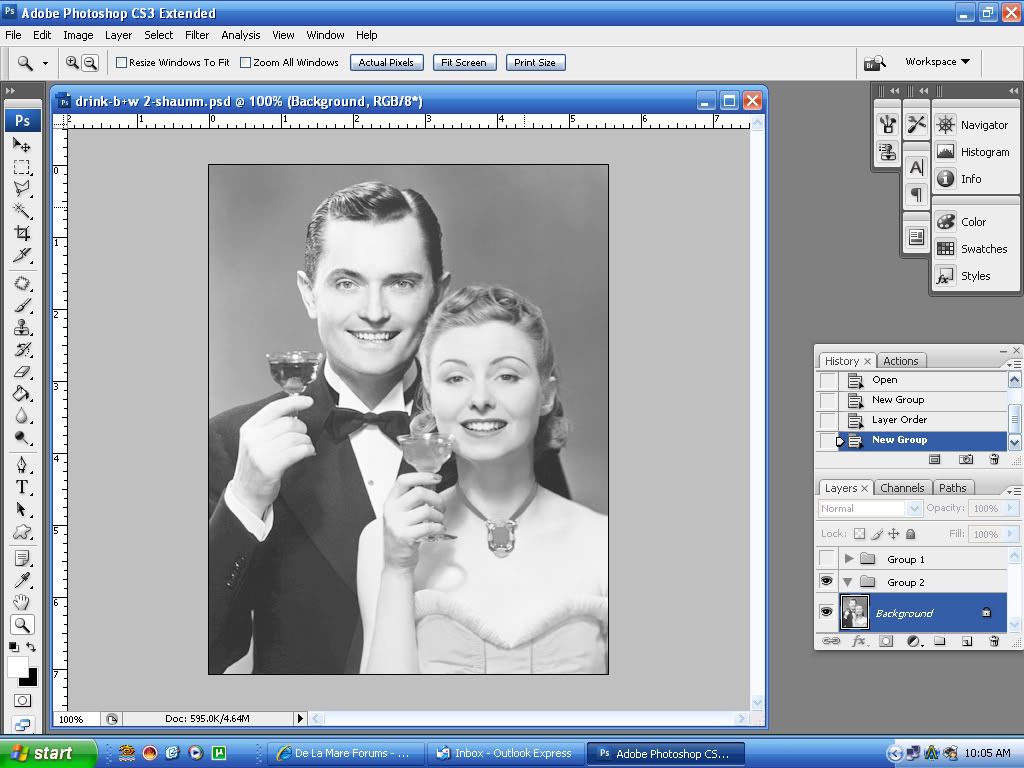
Task: Select the Move tool
Action: point(22,145)
